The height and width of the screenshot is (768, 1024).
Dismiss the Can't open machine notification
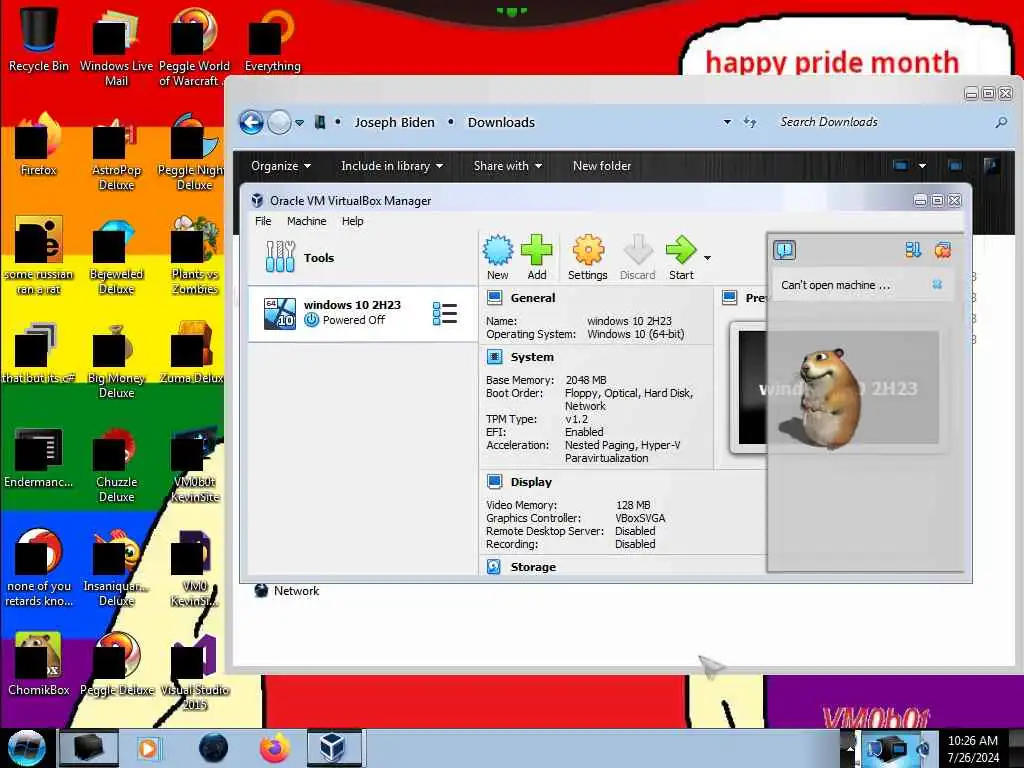coord(937,285)
